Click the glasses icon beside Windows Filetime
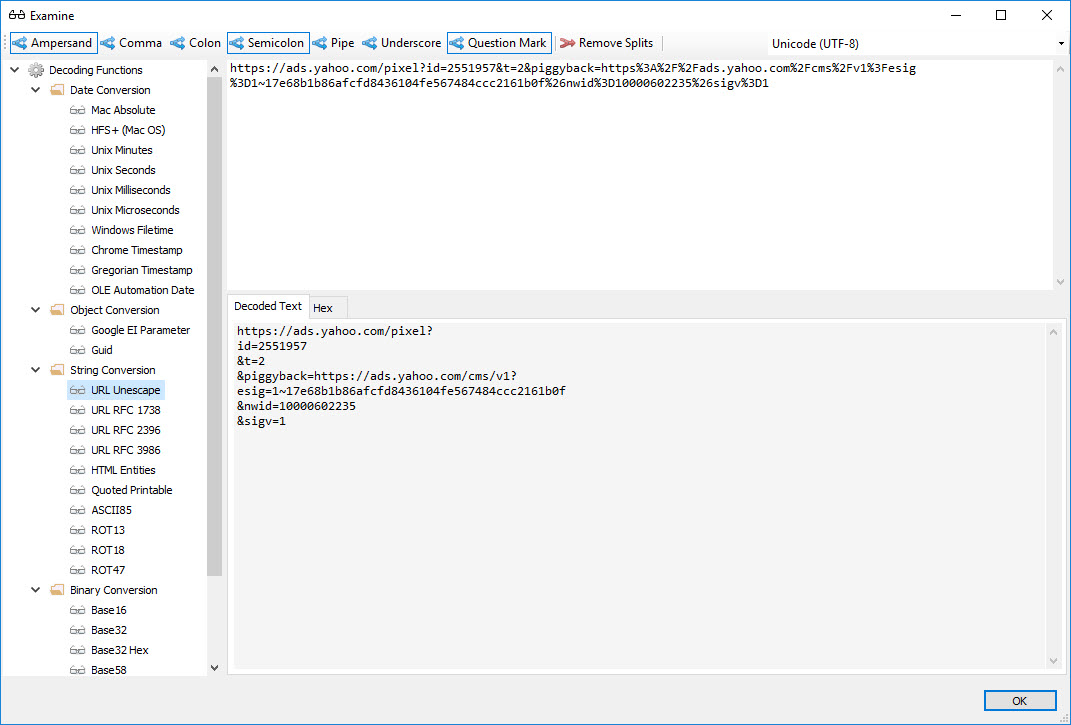This screenshot has height=725, width=1071. pyautogui.click(x=78, y=230)
